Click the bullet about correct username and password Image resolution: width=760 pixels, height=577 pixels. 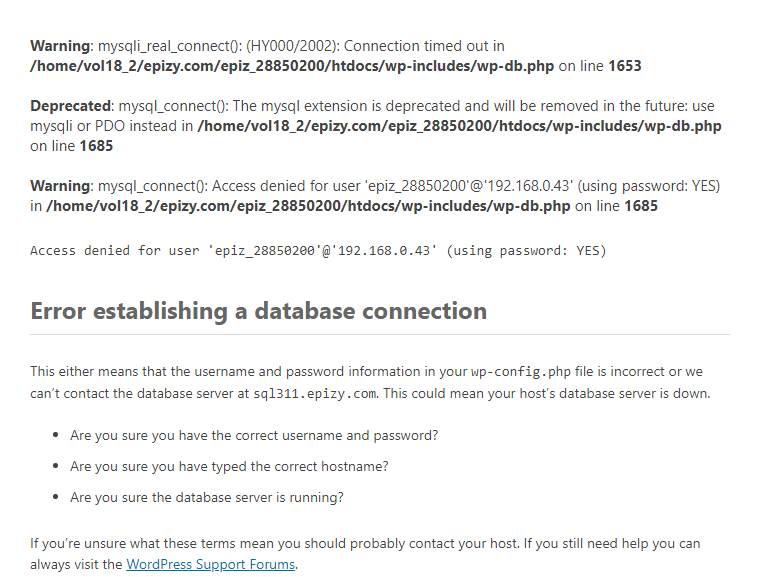tap(254, 436)
